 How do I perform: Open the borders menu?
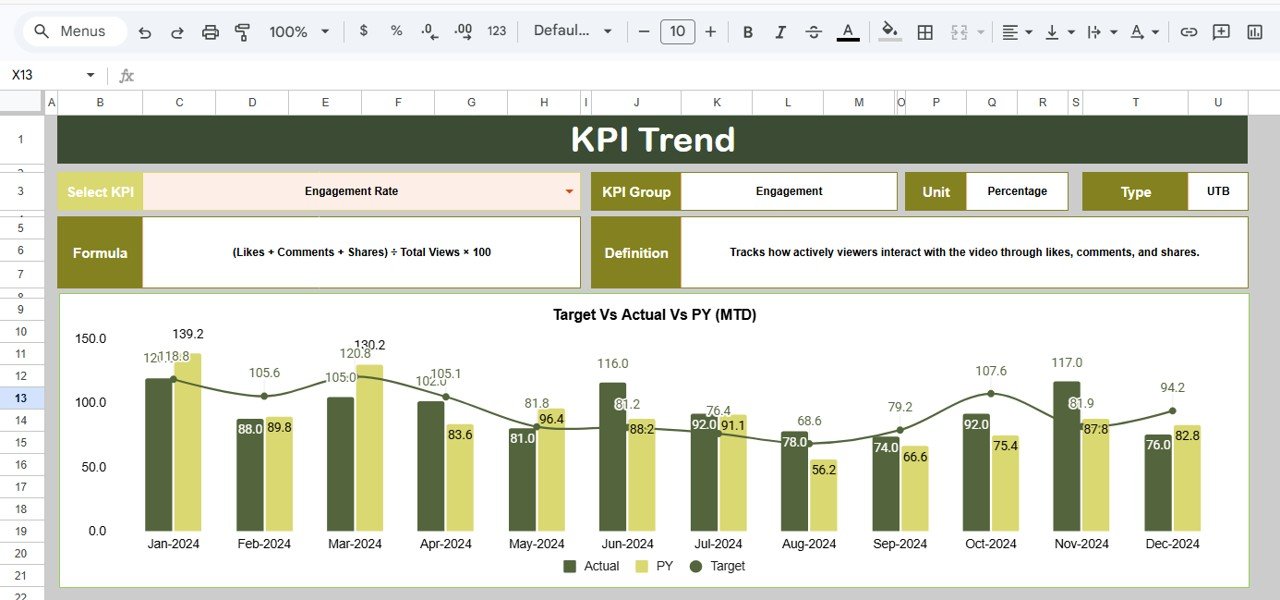pos(925,31)
